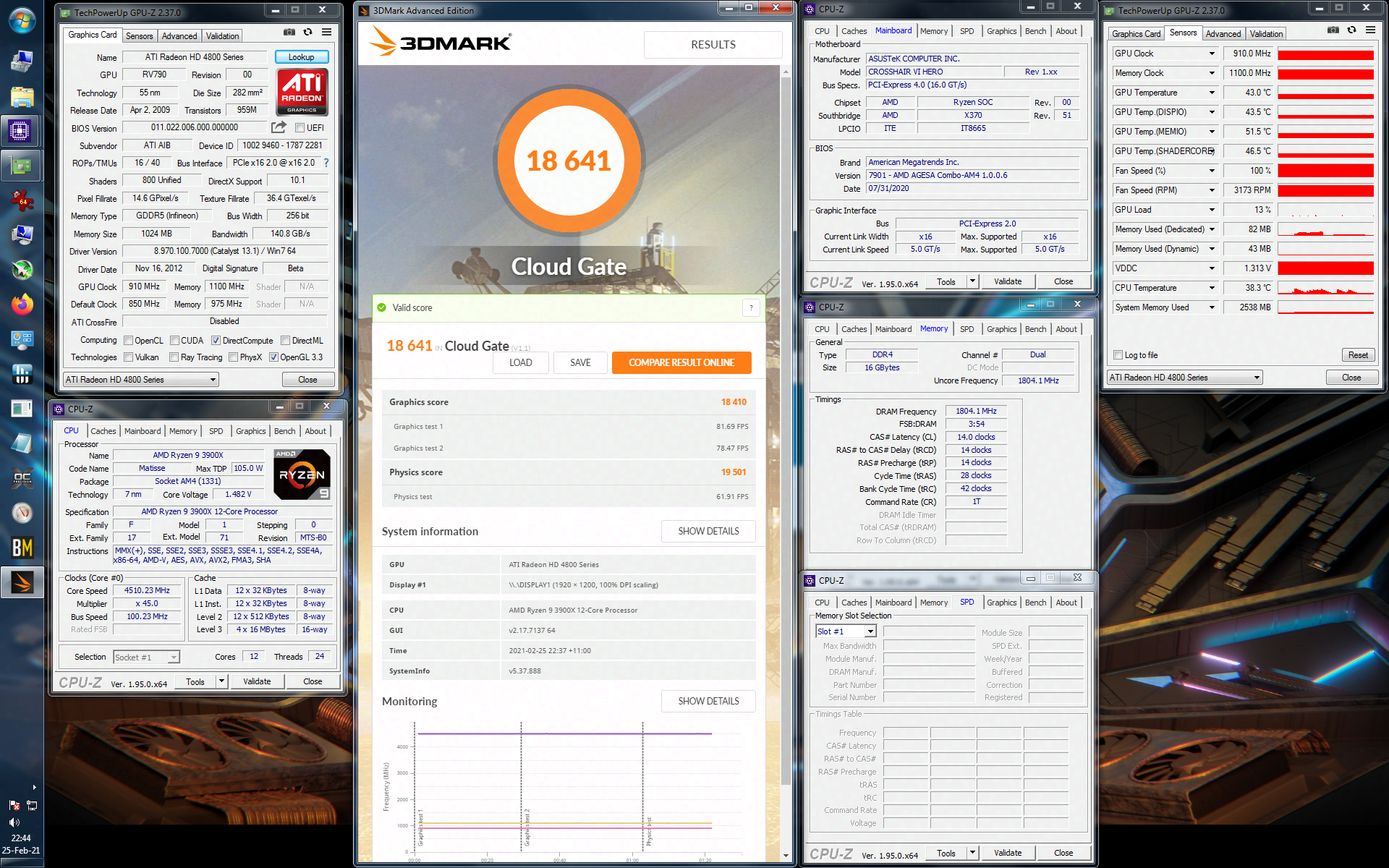Toggle the PhysX checkbox
This screenshot has width=1389, height=868.
[233, 357]
